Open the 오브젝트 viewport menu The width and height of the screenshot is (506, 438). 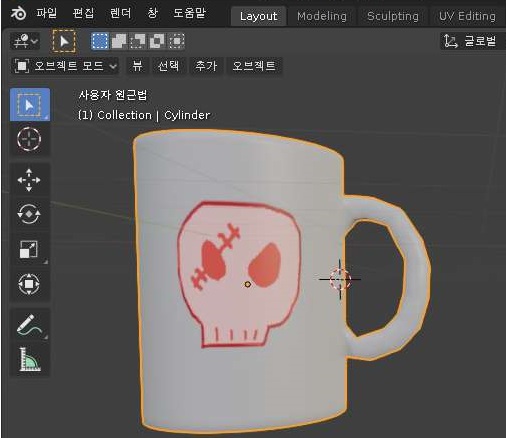254,66
